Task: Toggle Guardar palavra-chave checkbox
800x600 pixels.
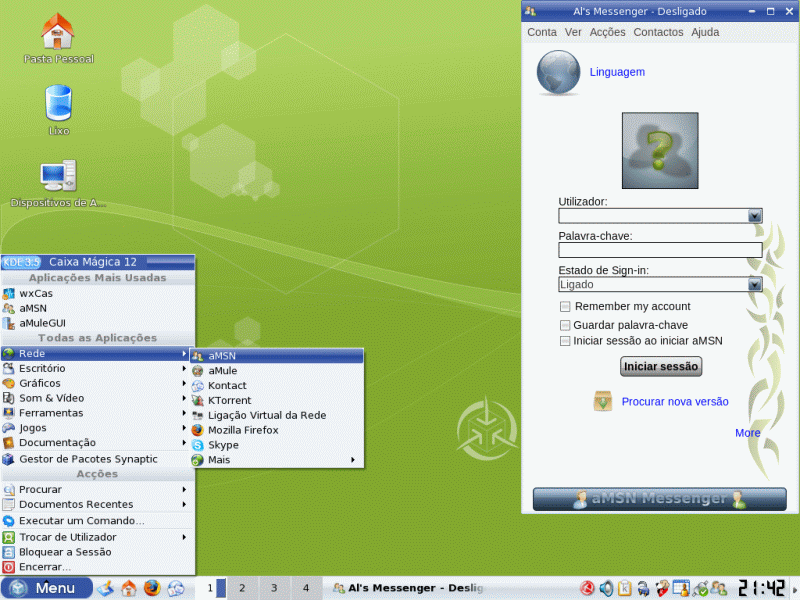Action: [565, 325]
